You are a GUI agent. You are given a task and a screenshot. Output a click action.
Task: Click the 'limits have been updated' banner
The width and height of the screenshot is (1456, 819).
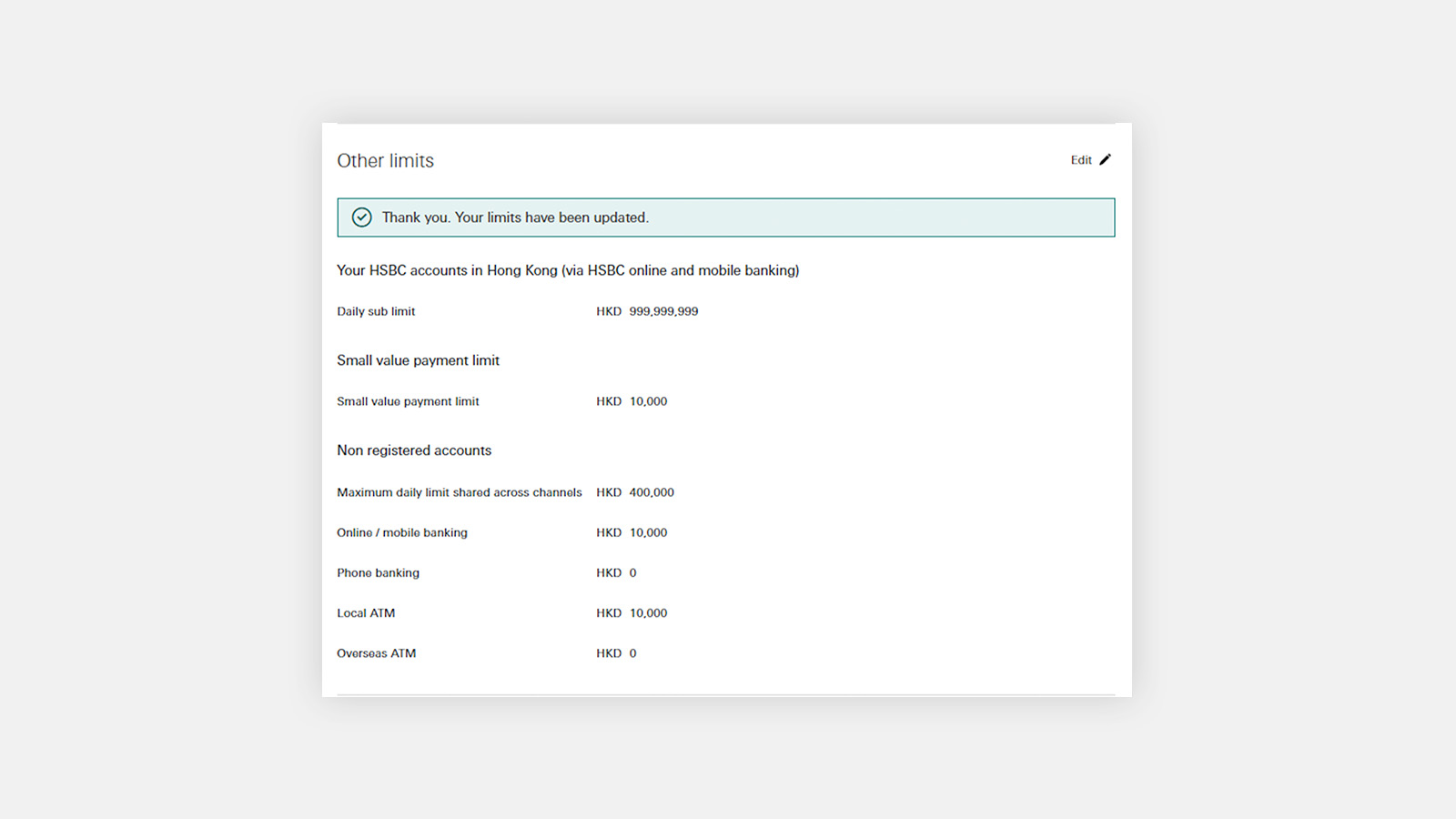click(726, 217)
